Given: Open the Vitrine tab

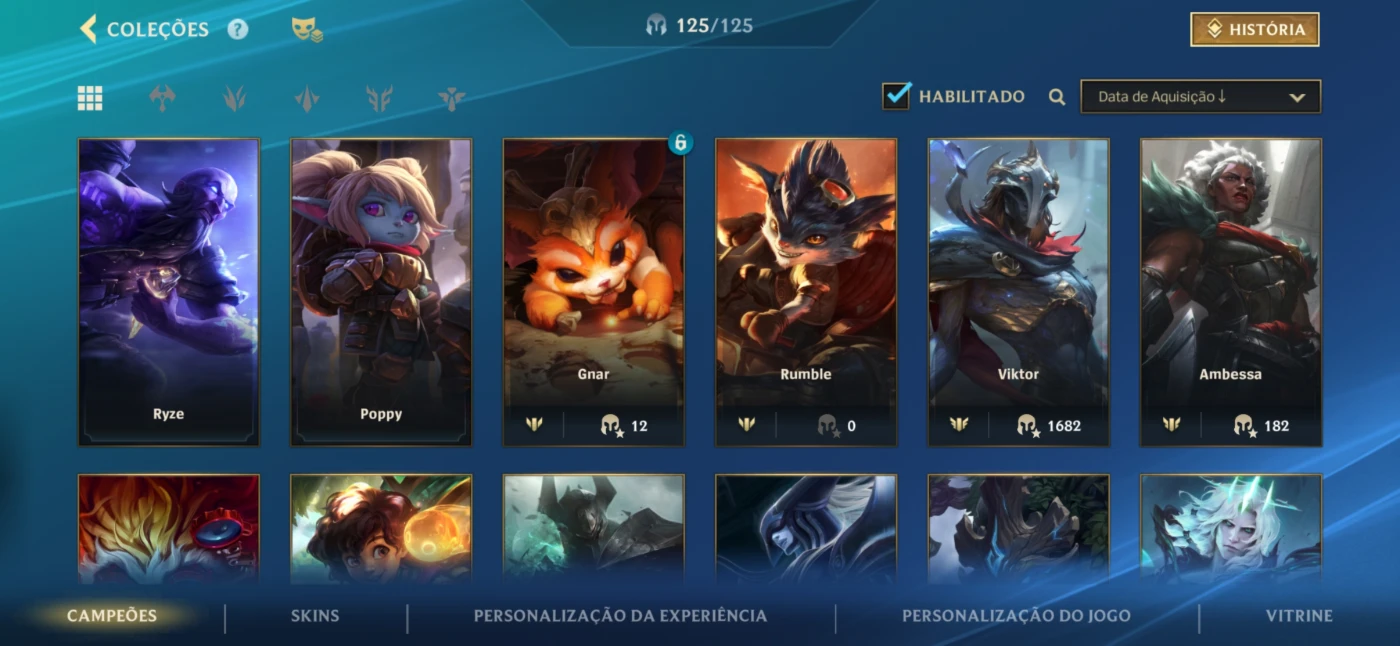Looking at the screenshot, I should (x=1299, y=616).
